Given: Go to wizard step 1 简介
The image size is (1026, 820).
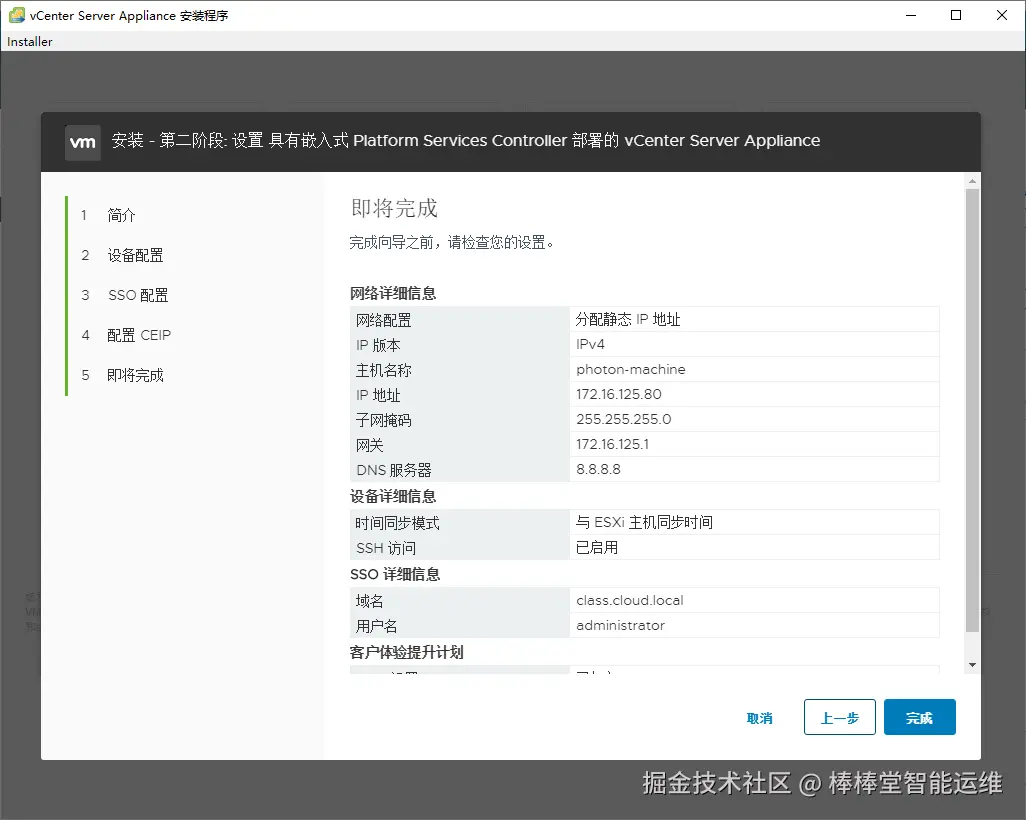Looking at the screenshot, I should pos(122,215).
